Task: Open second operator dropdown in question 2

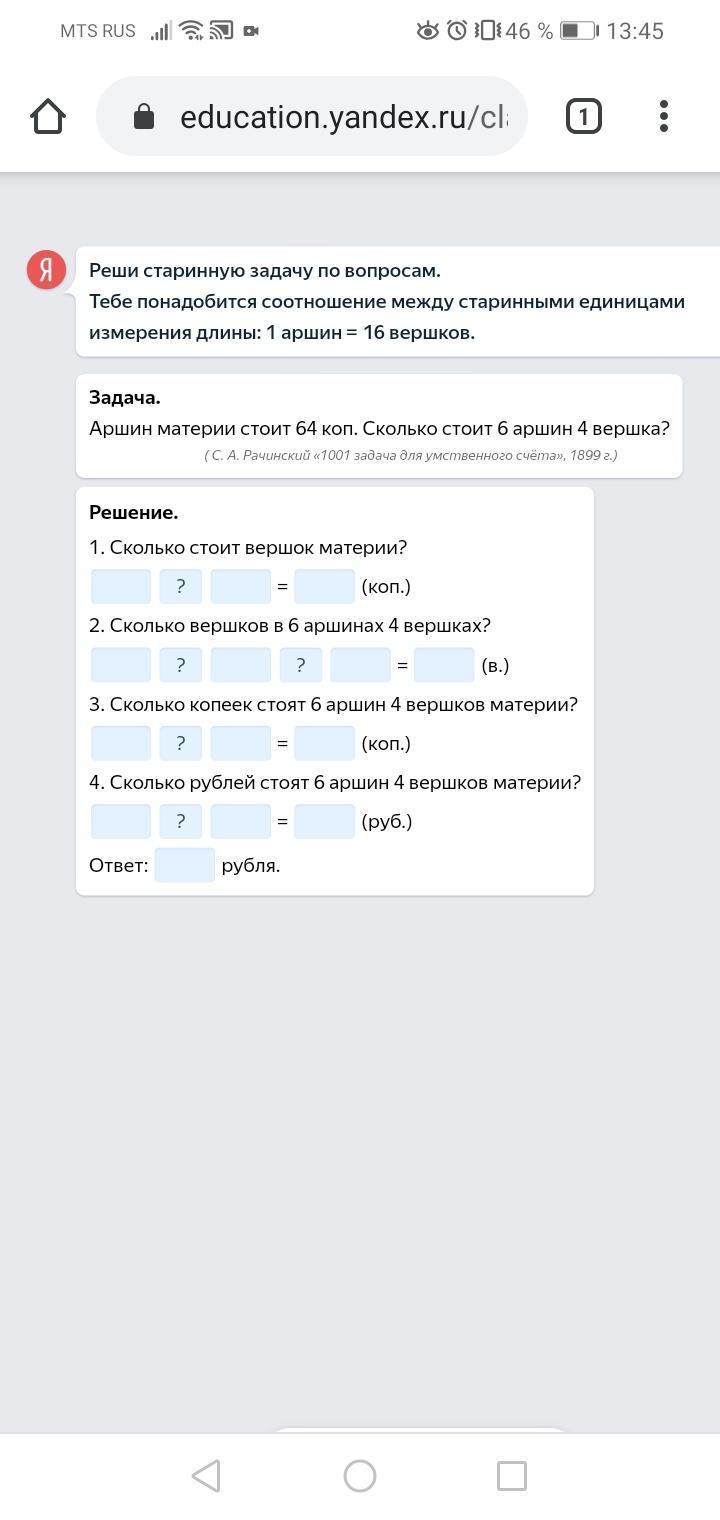Action: (x=300, y=665)
